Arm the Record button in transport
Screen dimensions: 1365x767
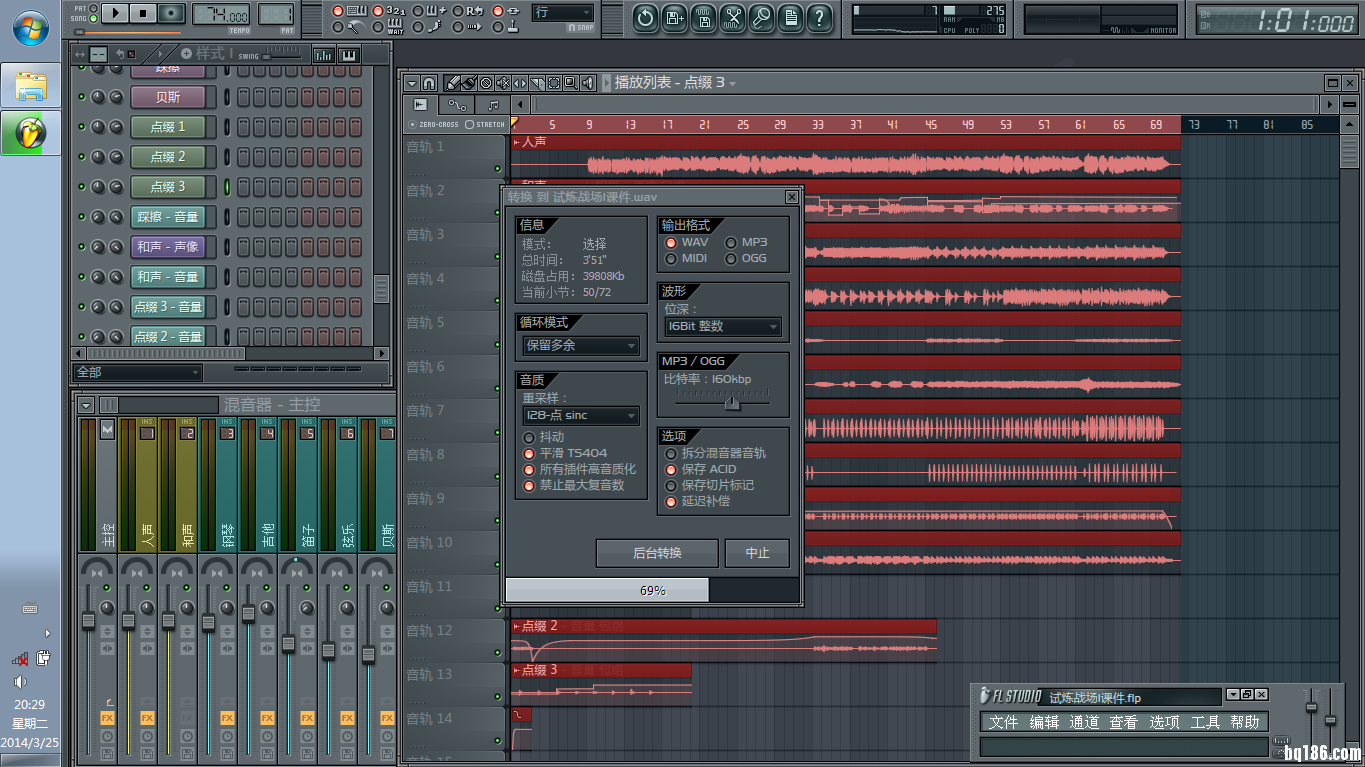tap(172, 13)
